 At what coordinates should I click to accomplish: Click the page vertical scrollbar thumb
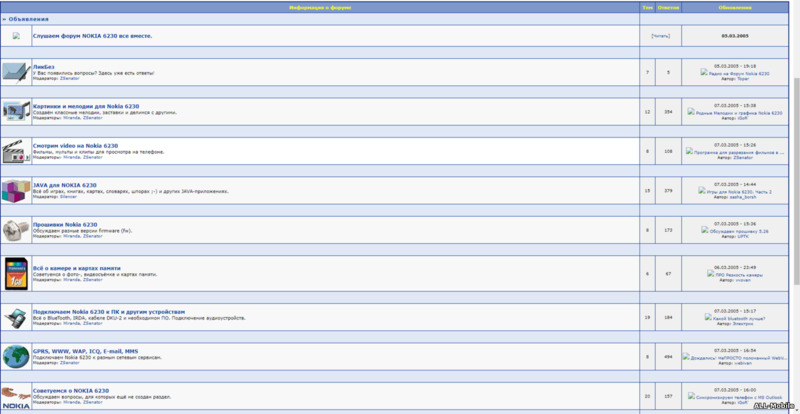click(797, 181)
